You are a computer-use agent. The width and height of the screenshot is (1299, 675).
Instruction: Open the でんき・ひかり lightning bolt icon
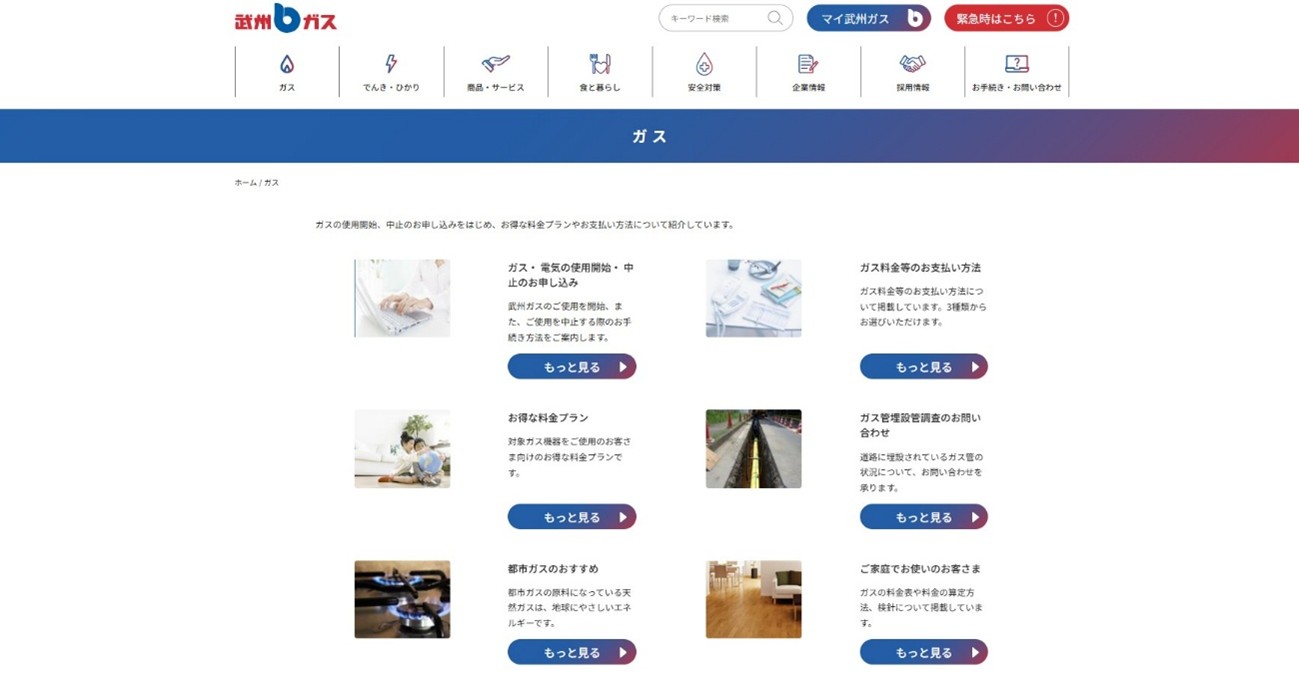point(391,64)
